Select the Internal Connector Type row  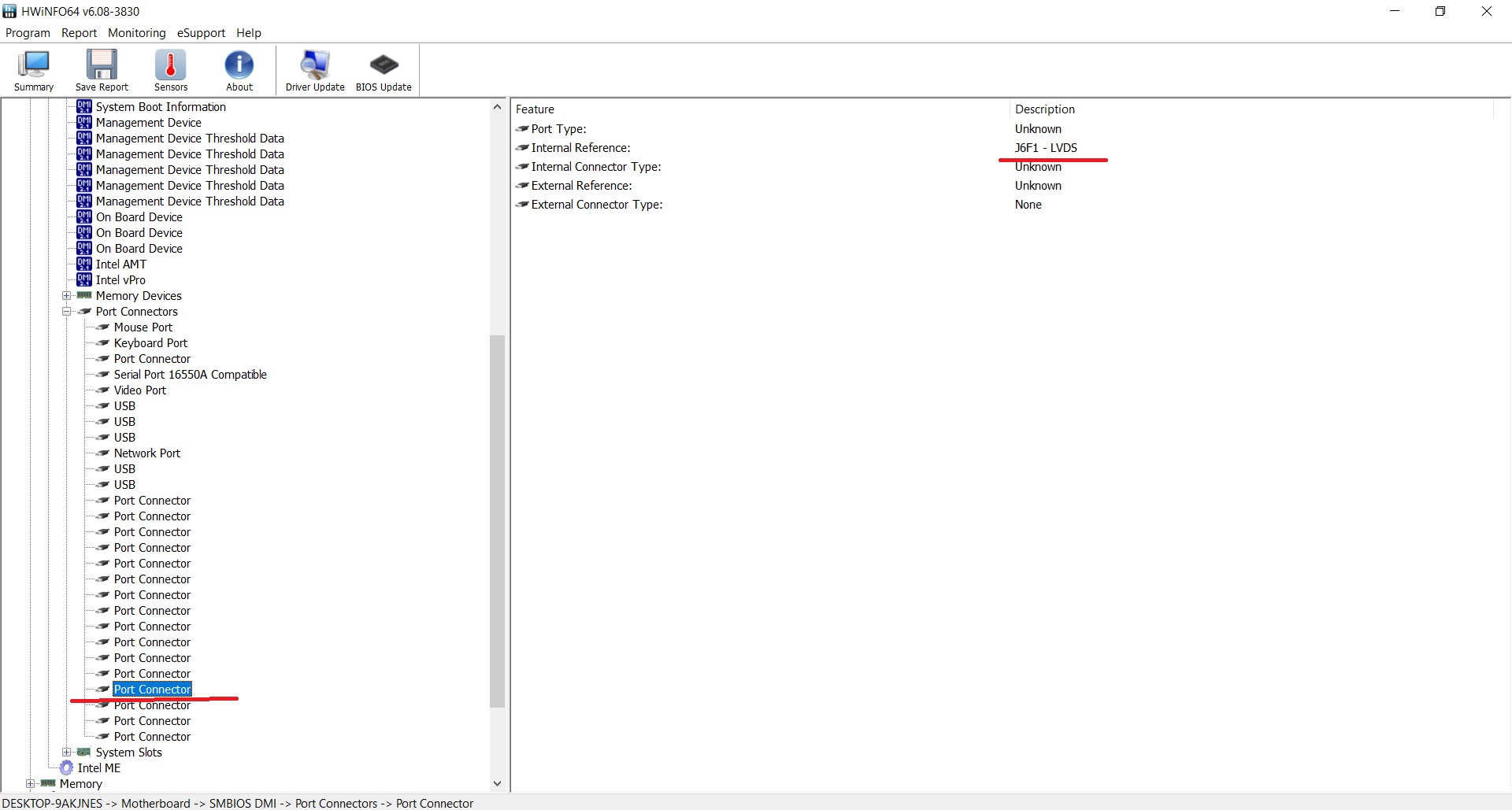coord(1004,167)
